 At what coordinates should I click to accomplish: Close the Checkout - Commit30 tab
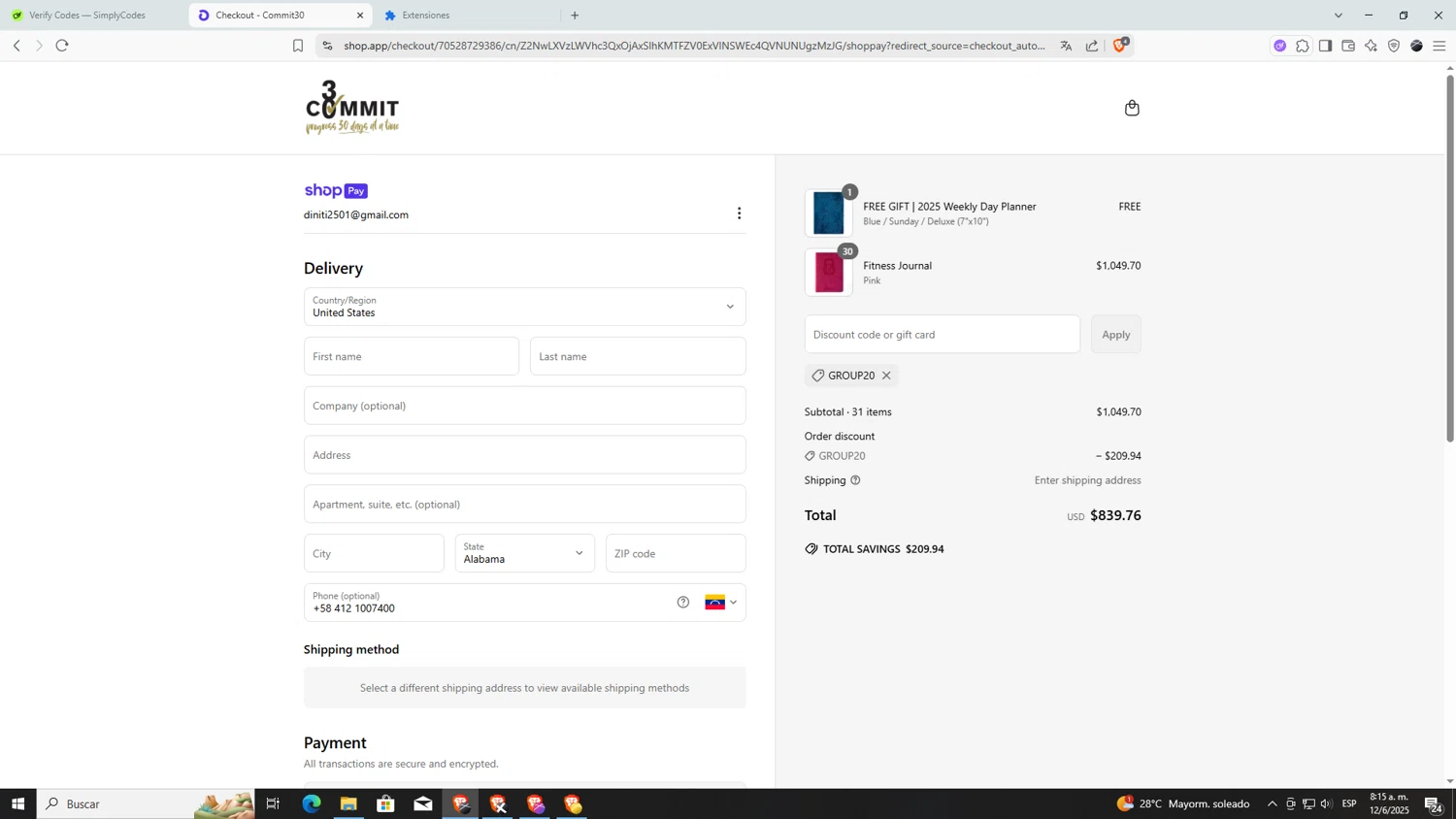[360, 16]
